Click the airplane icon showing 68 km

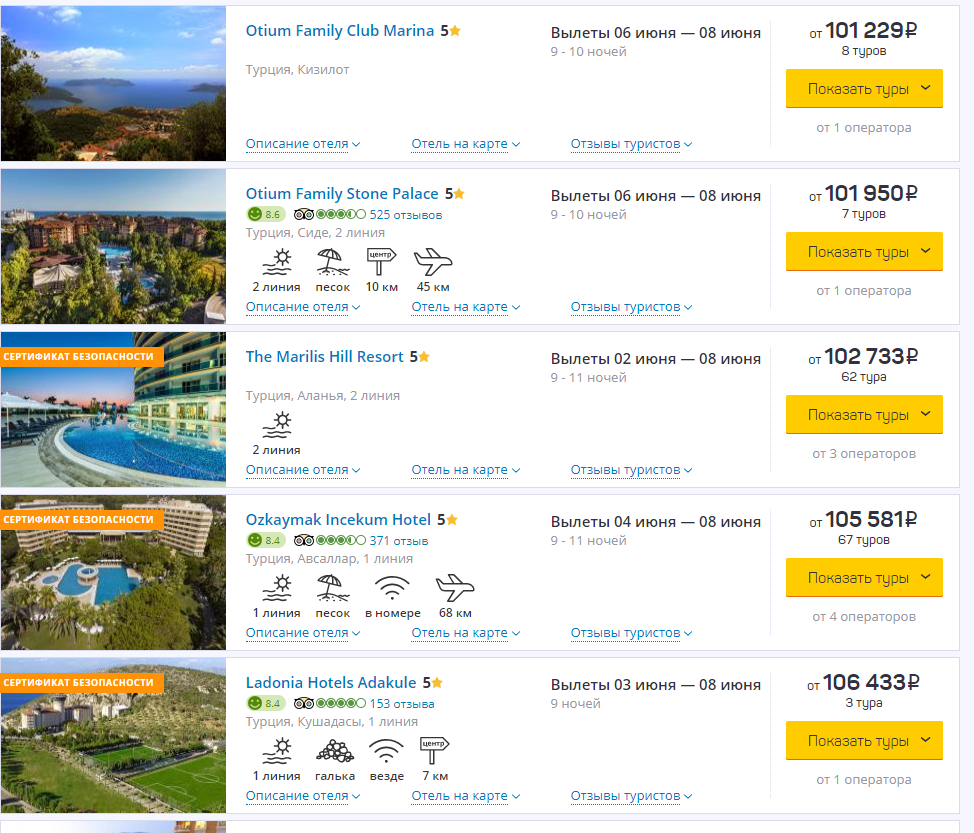point(455,588)
